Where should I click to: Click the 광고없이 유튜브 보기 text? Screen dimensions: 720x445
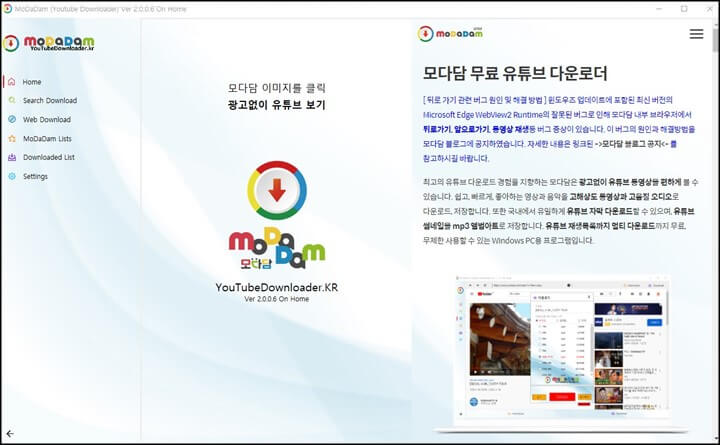(277, 105)
